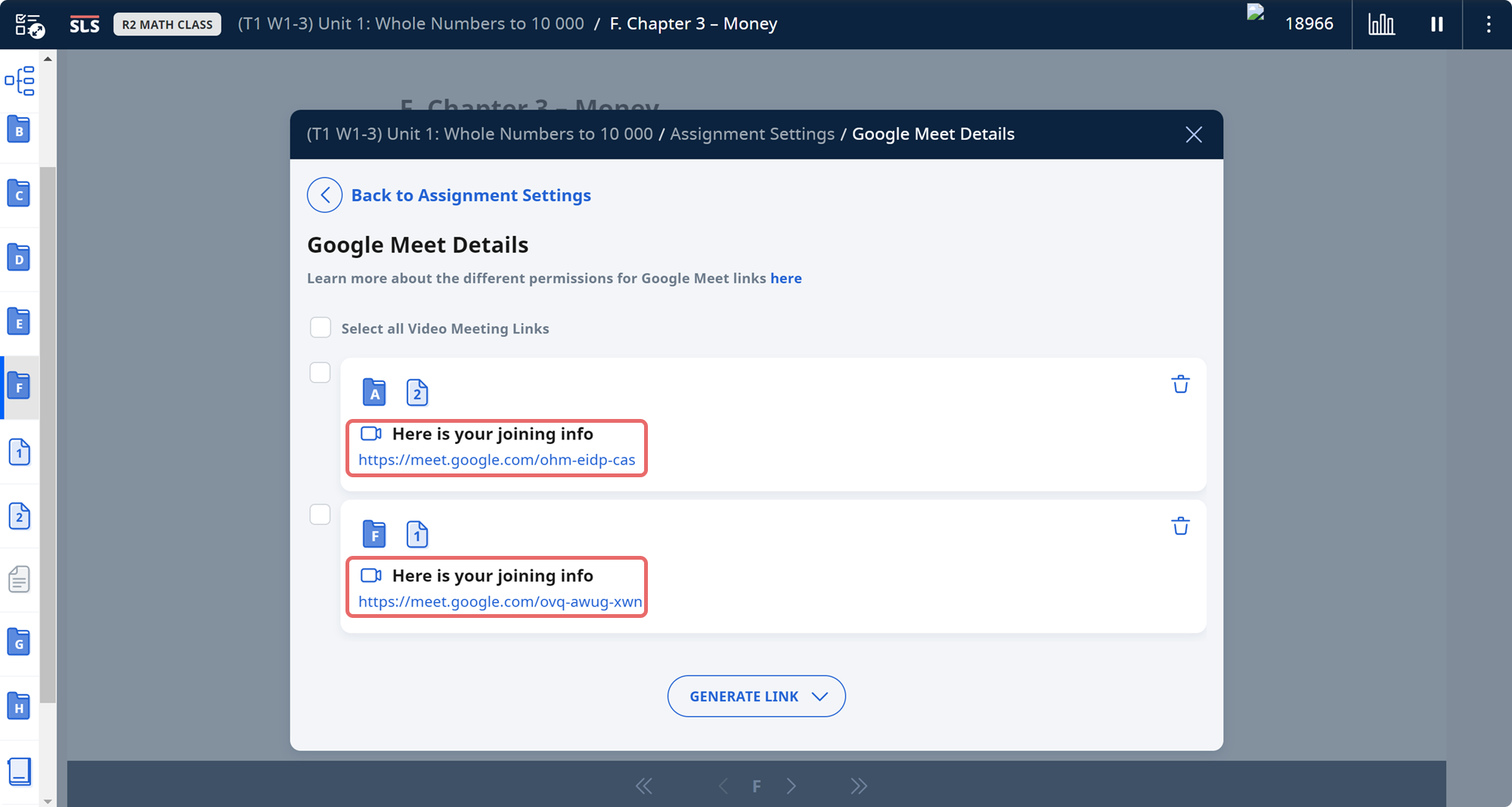Viewport: 1512px width, 807px height.
Task: Open section H in the sidebar
Action: (19, 708)
